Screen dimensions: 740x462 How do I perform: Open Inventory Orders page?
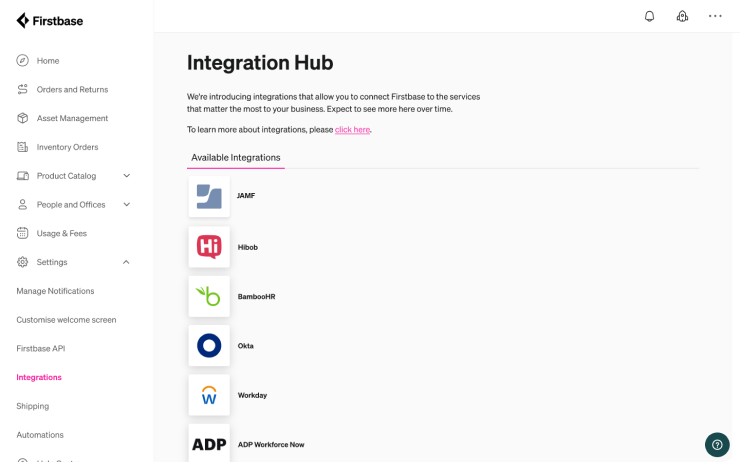click(x=67, y=147)
